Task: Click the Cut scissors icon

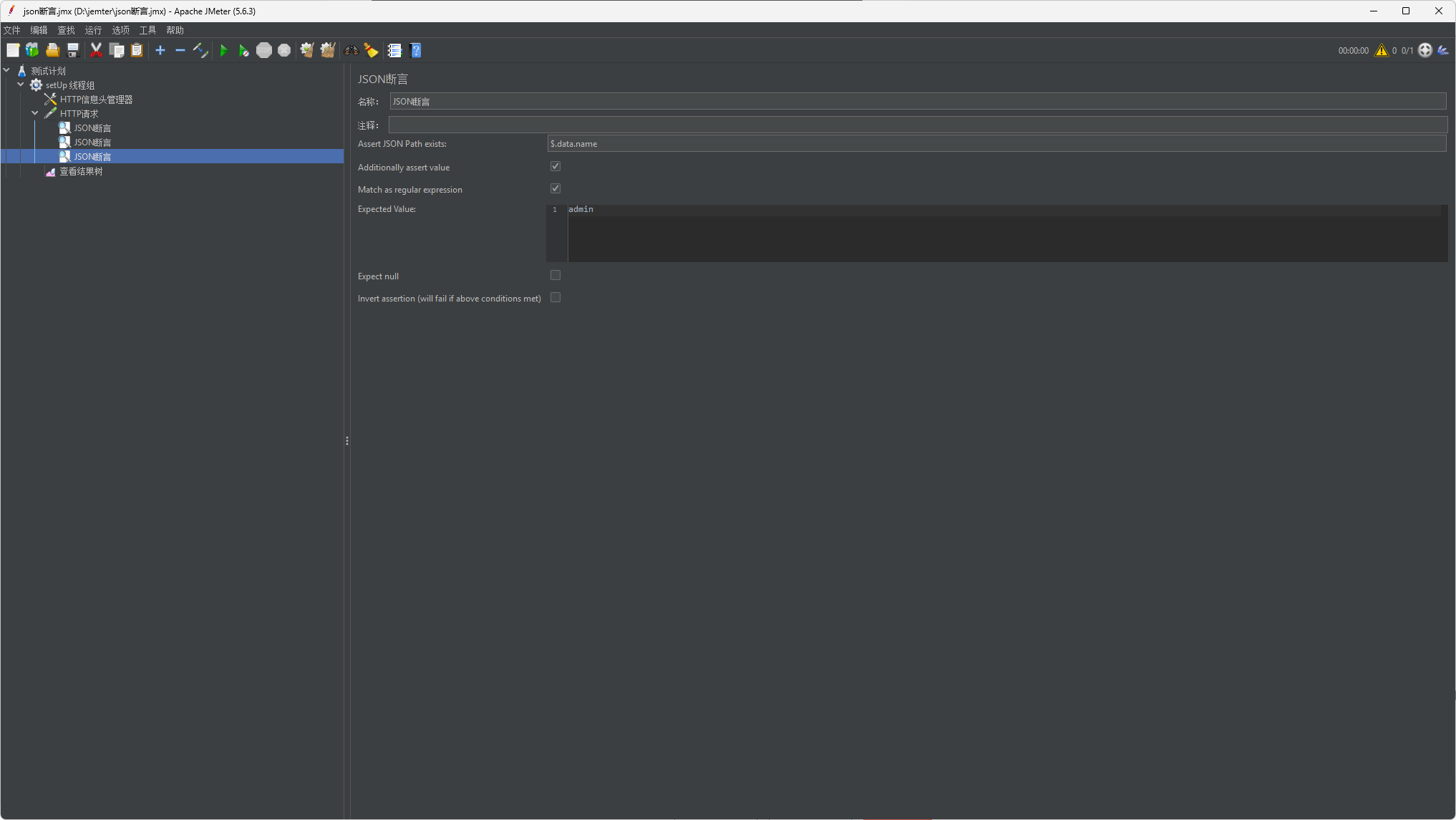Action: [96, 50]
